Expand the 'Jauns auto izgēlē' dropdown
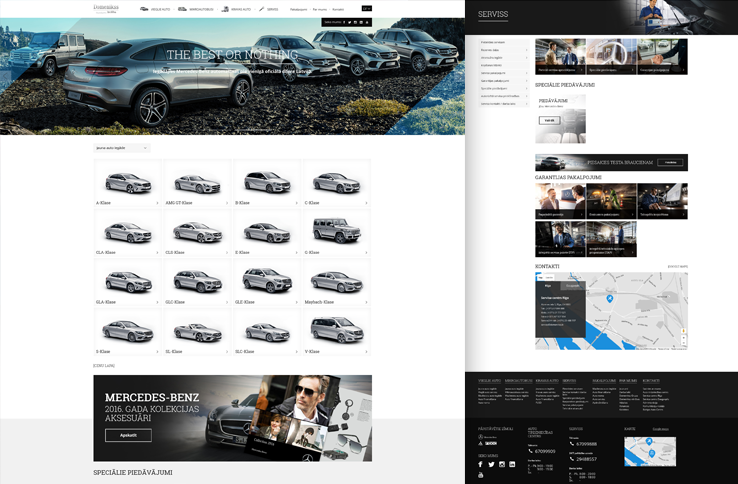This screenshot has height=484, width=738. [122, 147]
